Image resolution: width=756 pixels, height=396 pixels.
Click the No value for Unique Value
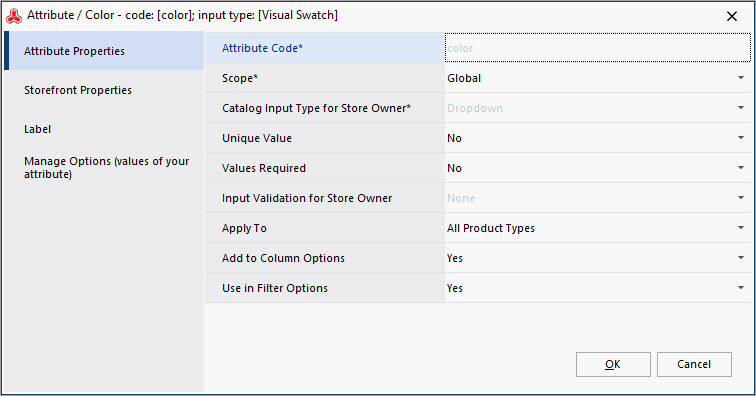[454, 138]
